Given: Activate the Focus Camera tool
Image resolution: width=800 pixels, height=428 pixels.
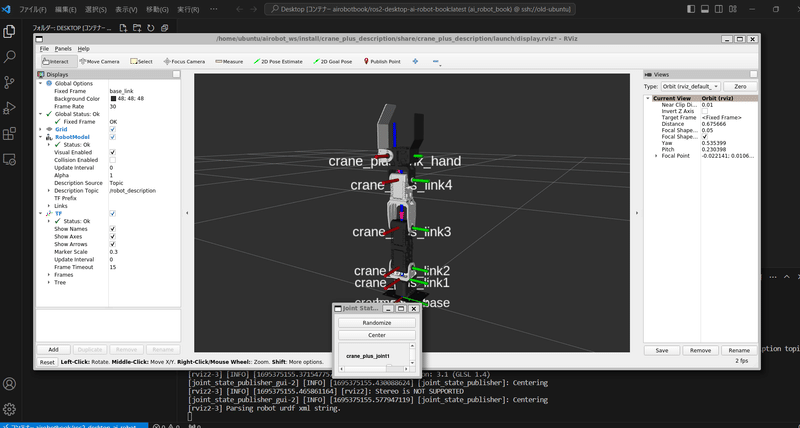Looking at the screenshot, I should coord(184,61).
